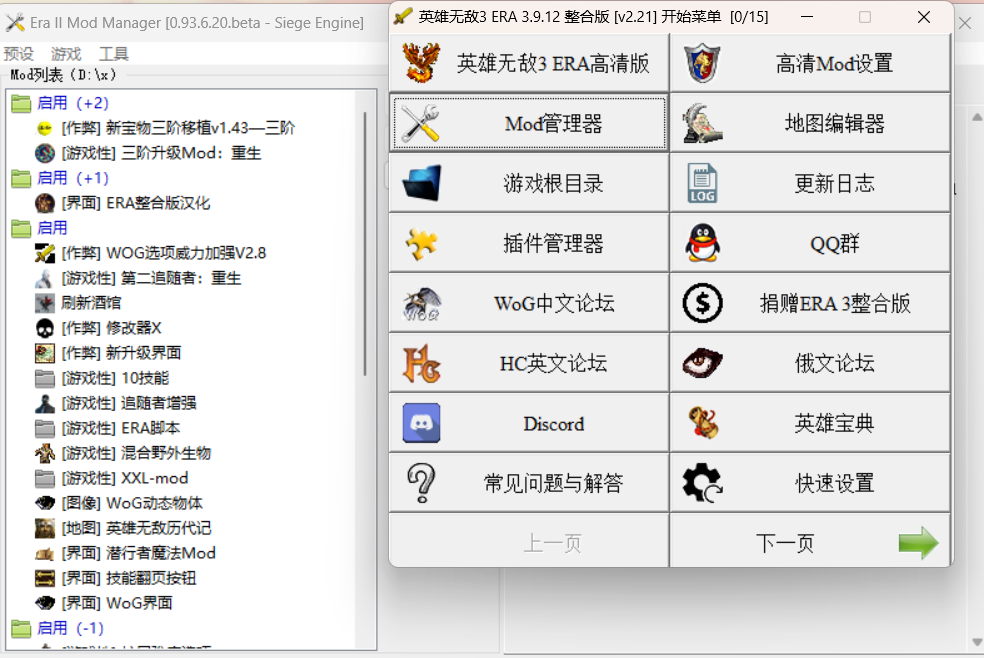Click the Mod列表 (D:\x) header label
This screenshot has height=658, width=984.
(x=63, y=75)
